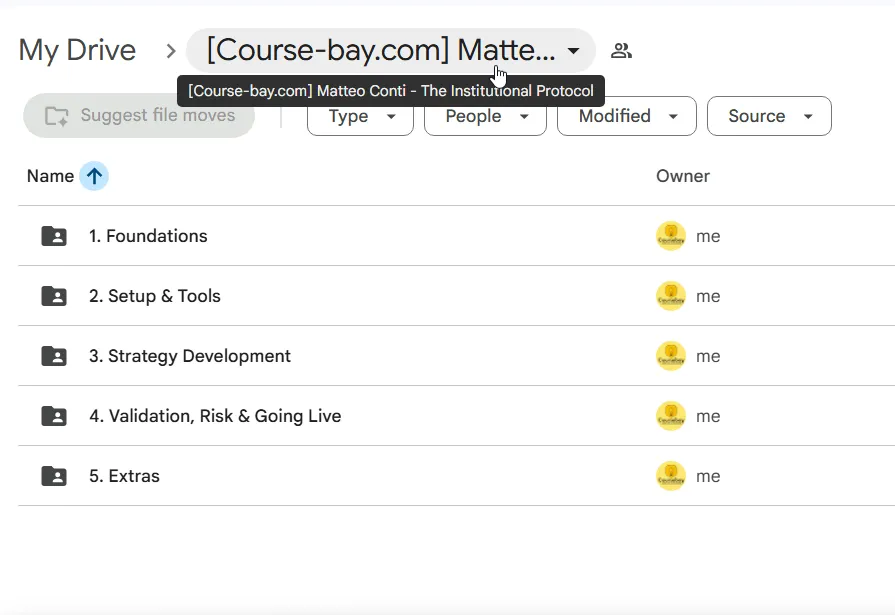Go back to My Drive
This screenshot has height=615, width=895.
point(77,50)
